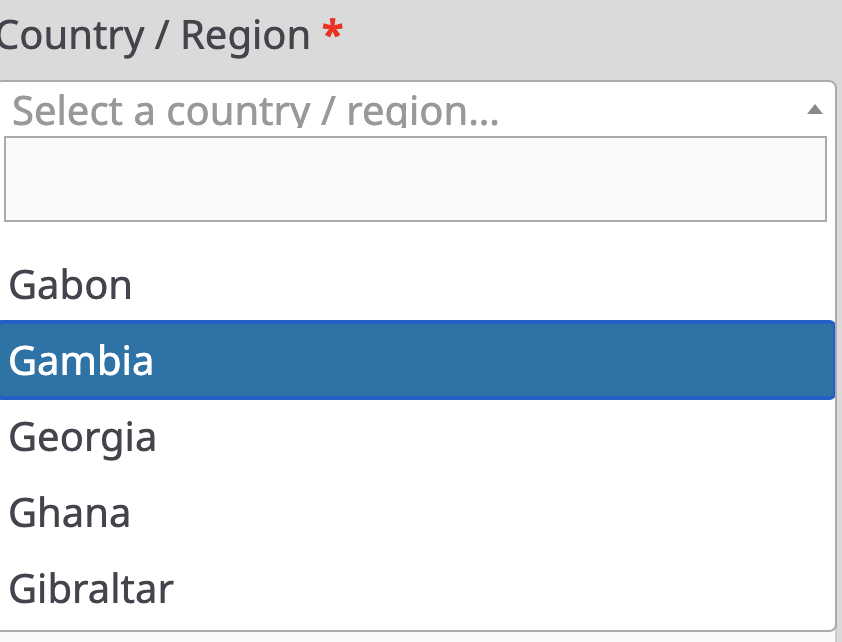Pick Ghana in the country options

pos(70,513)
